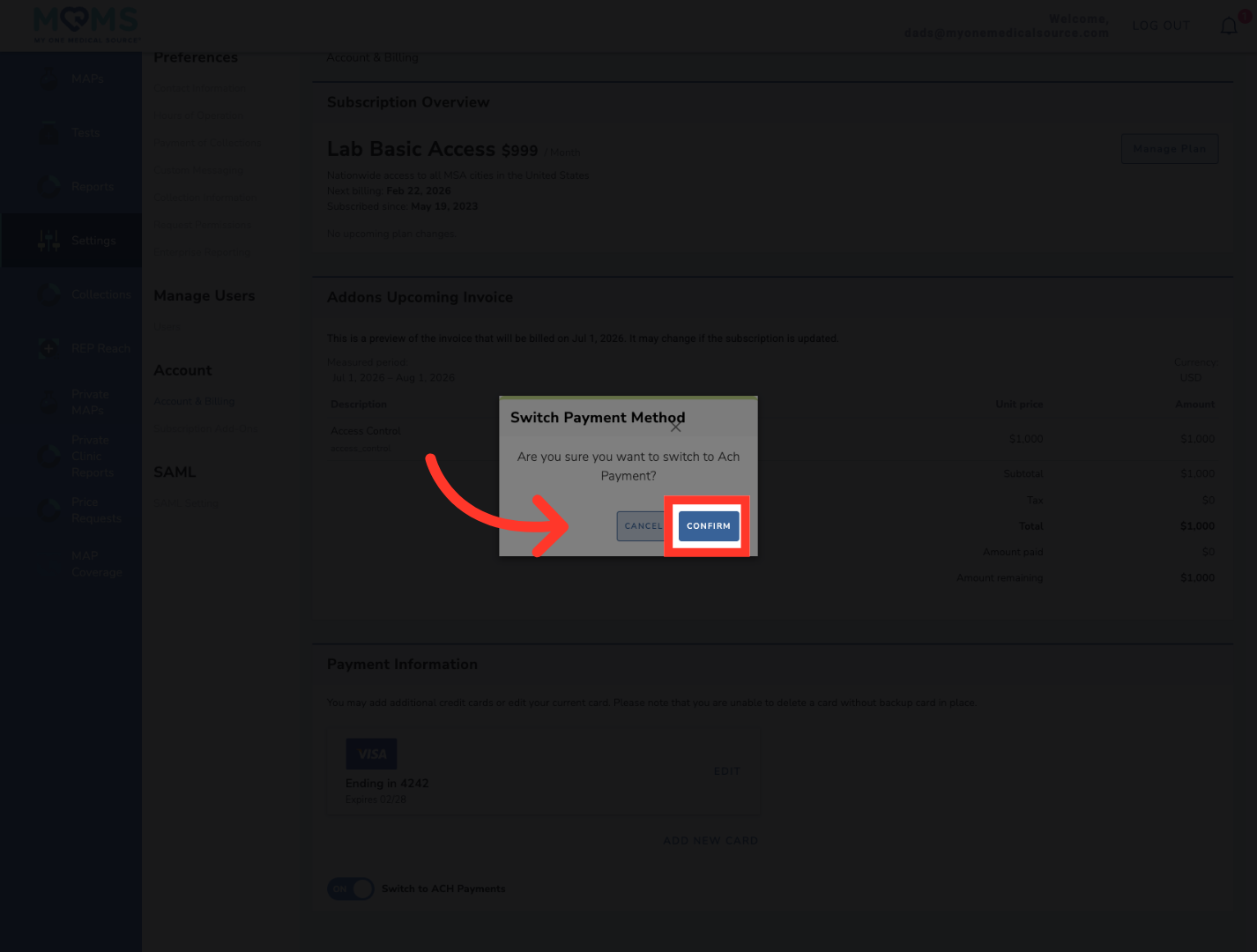
Task: Click 'Subscribed since: May 19, 2023' text
Action: (402, 206)
